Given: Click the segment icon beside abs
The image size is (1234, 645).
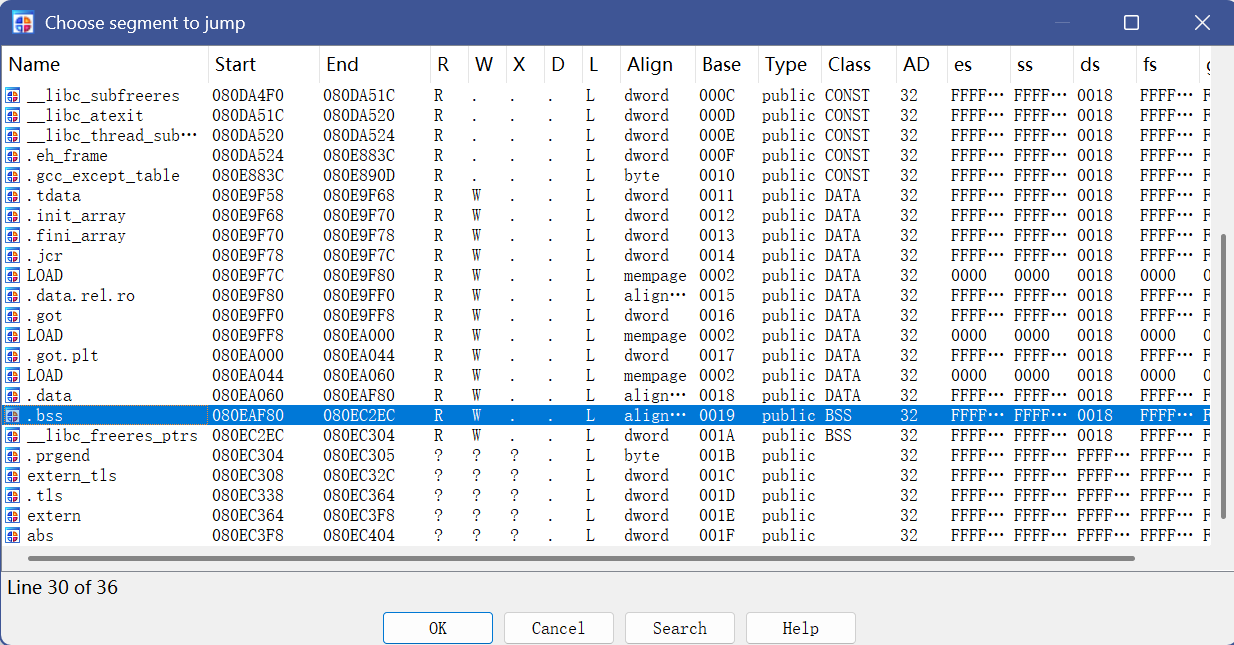Looking at the screenshot, I should point(13,536).
